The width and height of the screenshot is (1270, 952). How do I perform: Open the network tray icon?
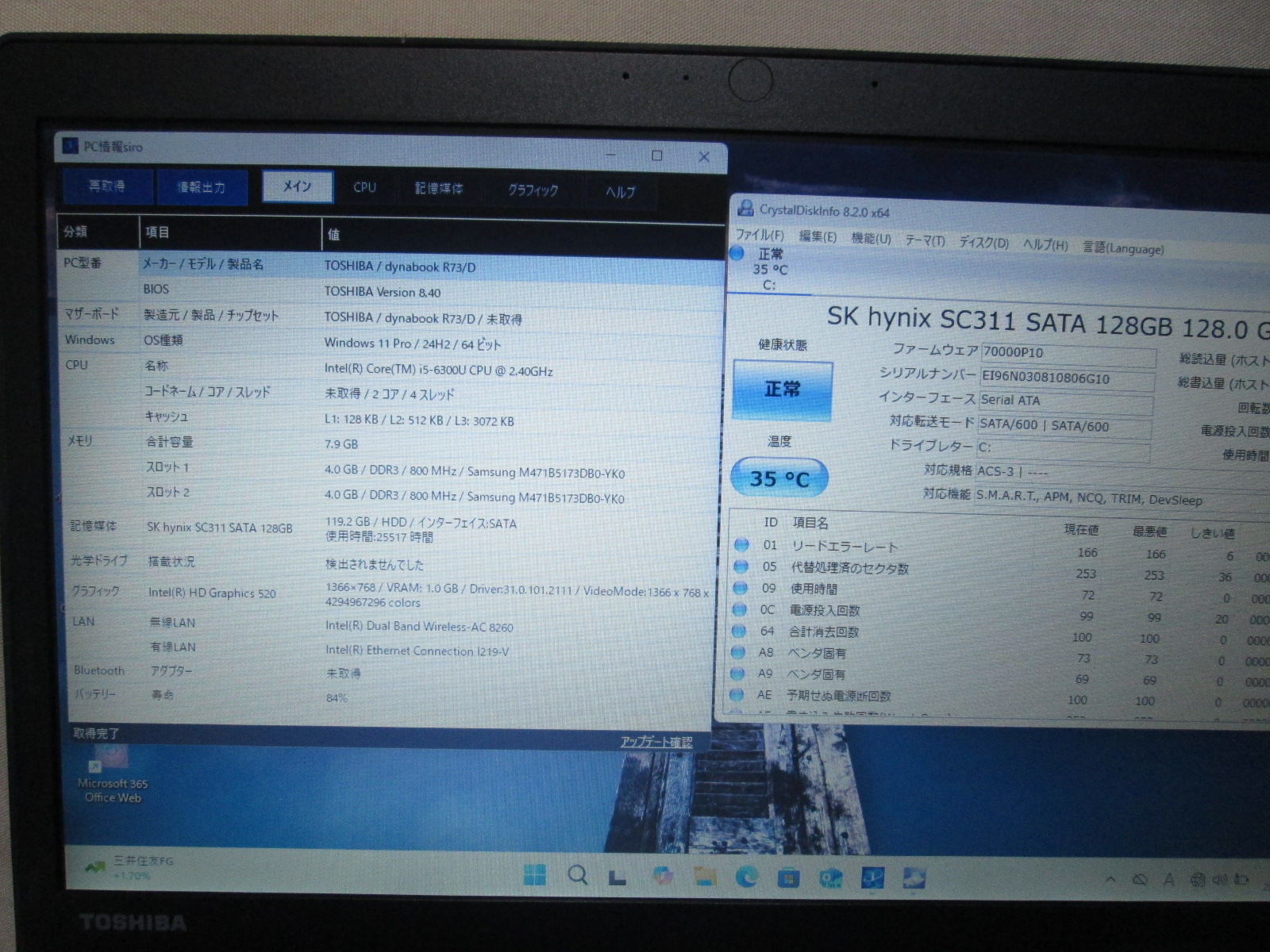[1198, 879]
